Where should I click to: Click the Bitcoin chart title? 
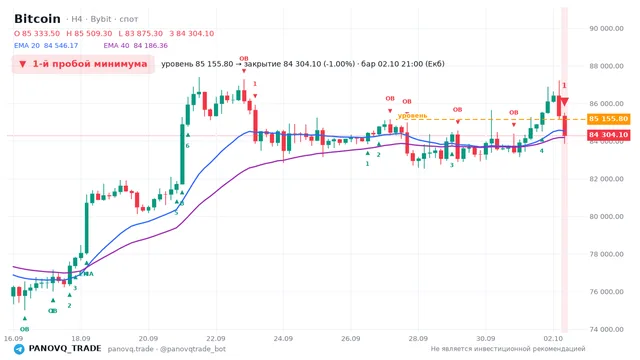coord(37,19)
